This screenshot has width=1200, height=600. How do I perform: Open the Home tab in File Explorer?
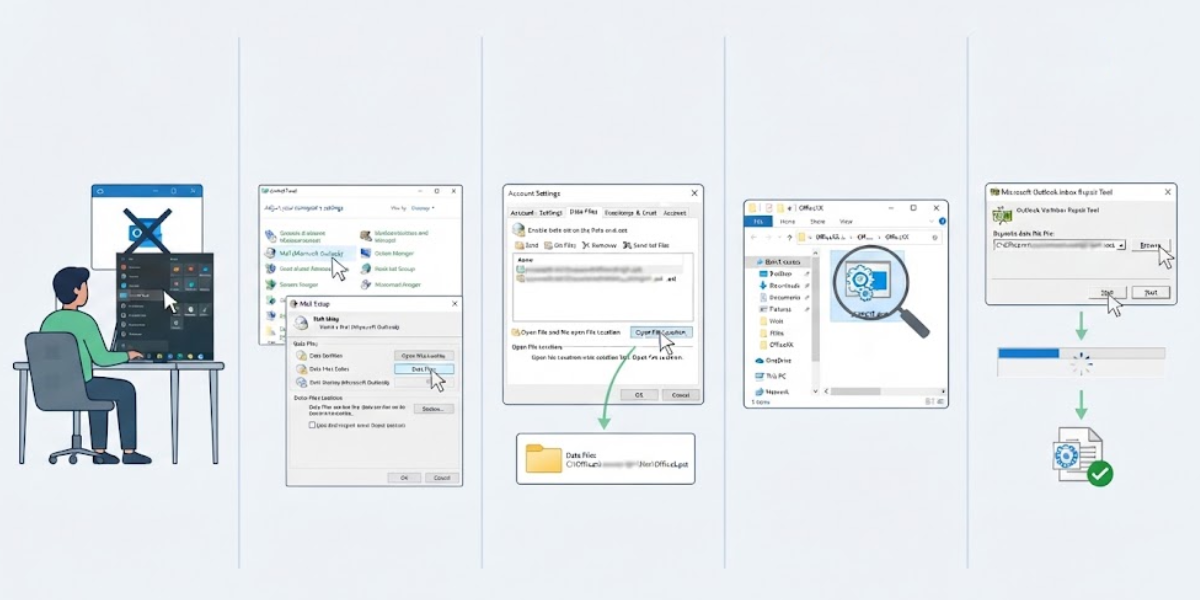tap(788, 221)
